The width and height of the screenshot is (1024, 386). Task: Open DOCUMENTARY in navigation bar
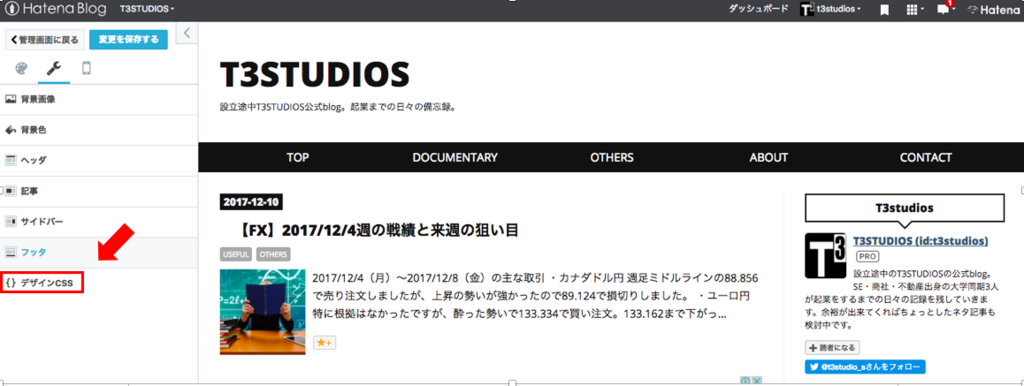click(455, 157)
